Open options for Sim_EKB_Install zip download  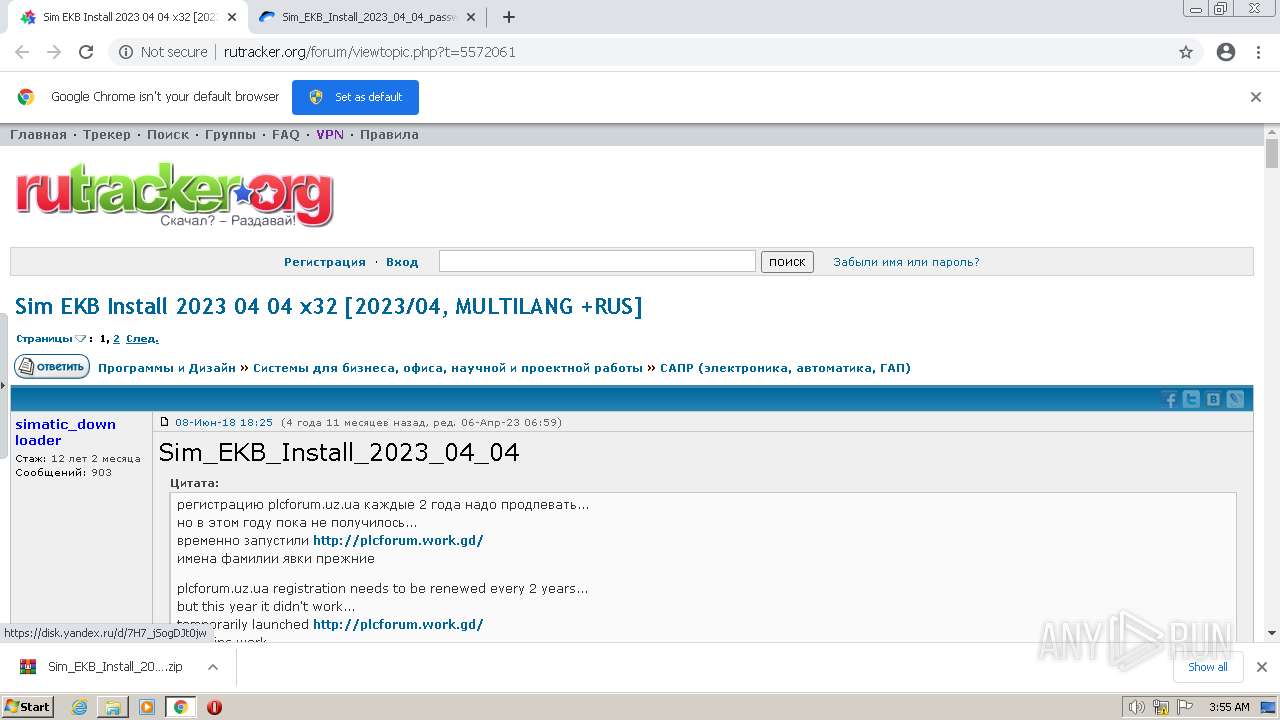tap(212, 667)
